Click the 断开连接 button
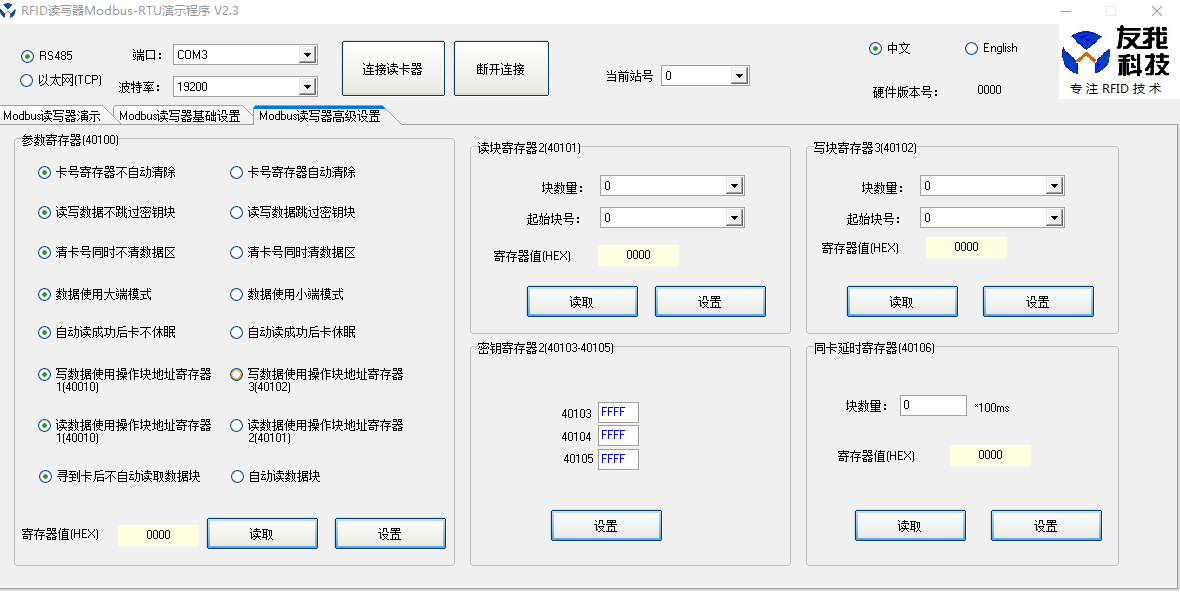 [x=501, y=67]
